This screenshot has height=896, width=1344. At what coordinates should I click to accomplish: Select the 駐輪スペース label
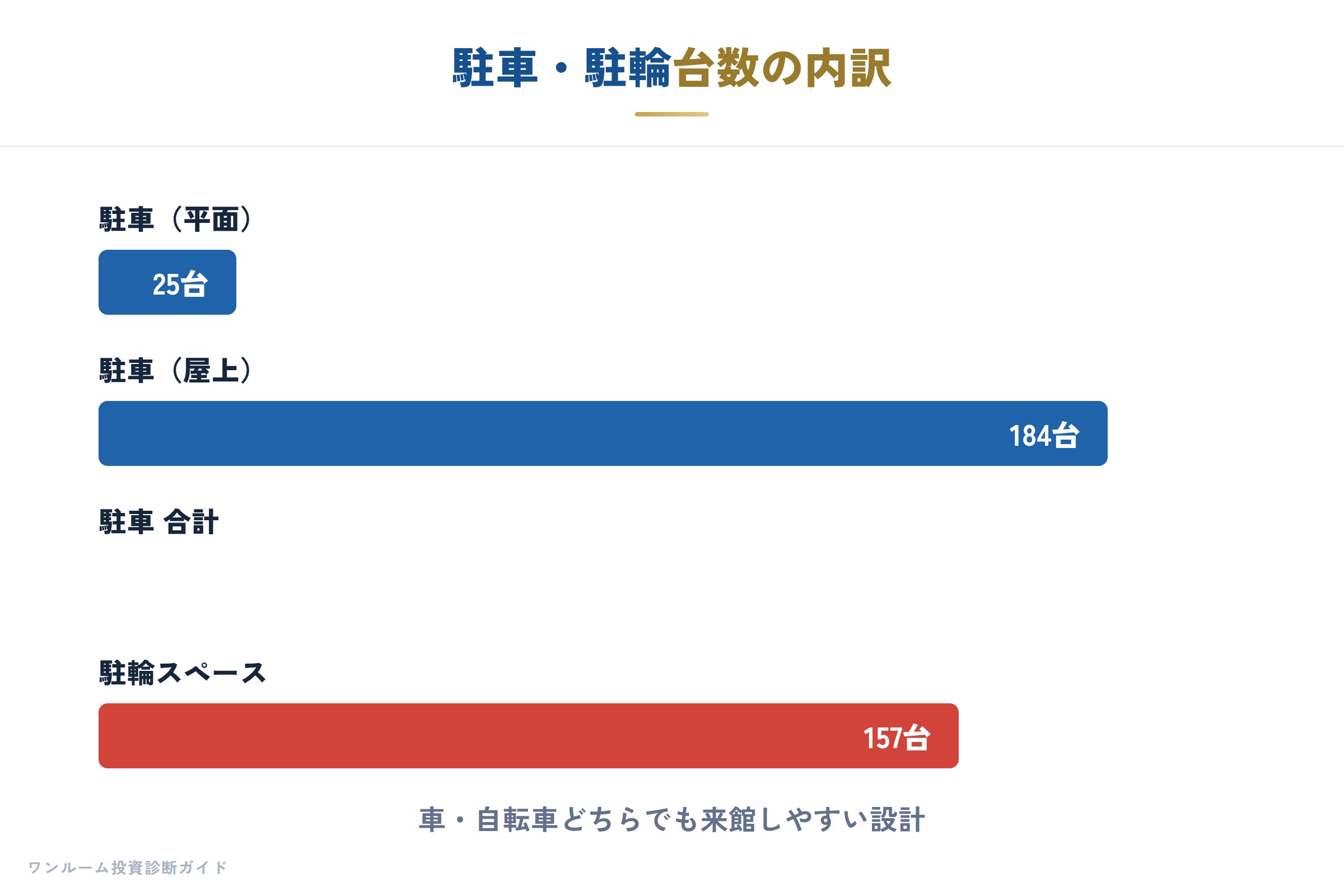183,673
